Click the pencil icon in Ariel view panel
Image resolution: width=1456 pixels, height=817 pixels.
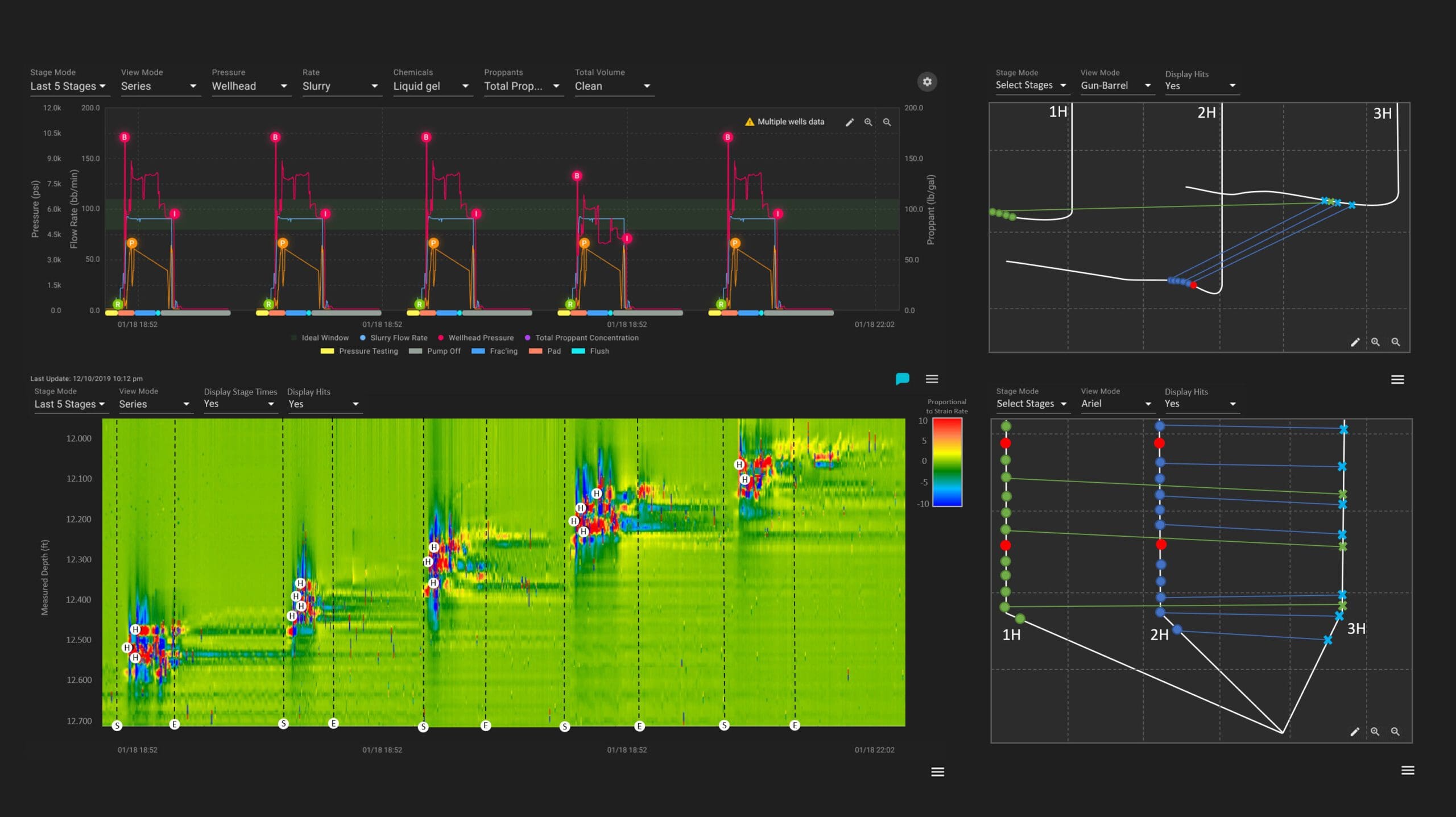tap(1355, 732)
